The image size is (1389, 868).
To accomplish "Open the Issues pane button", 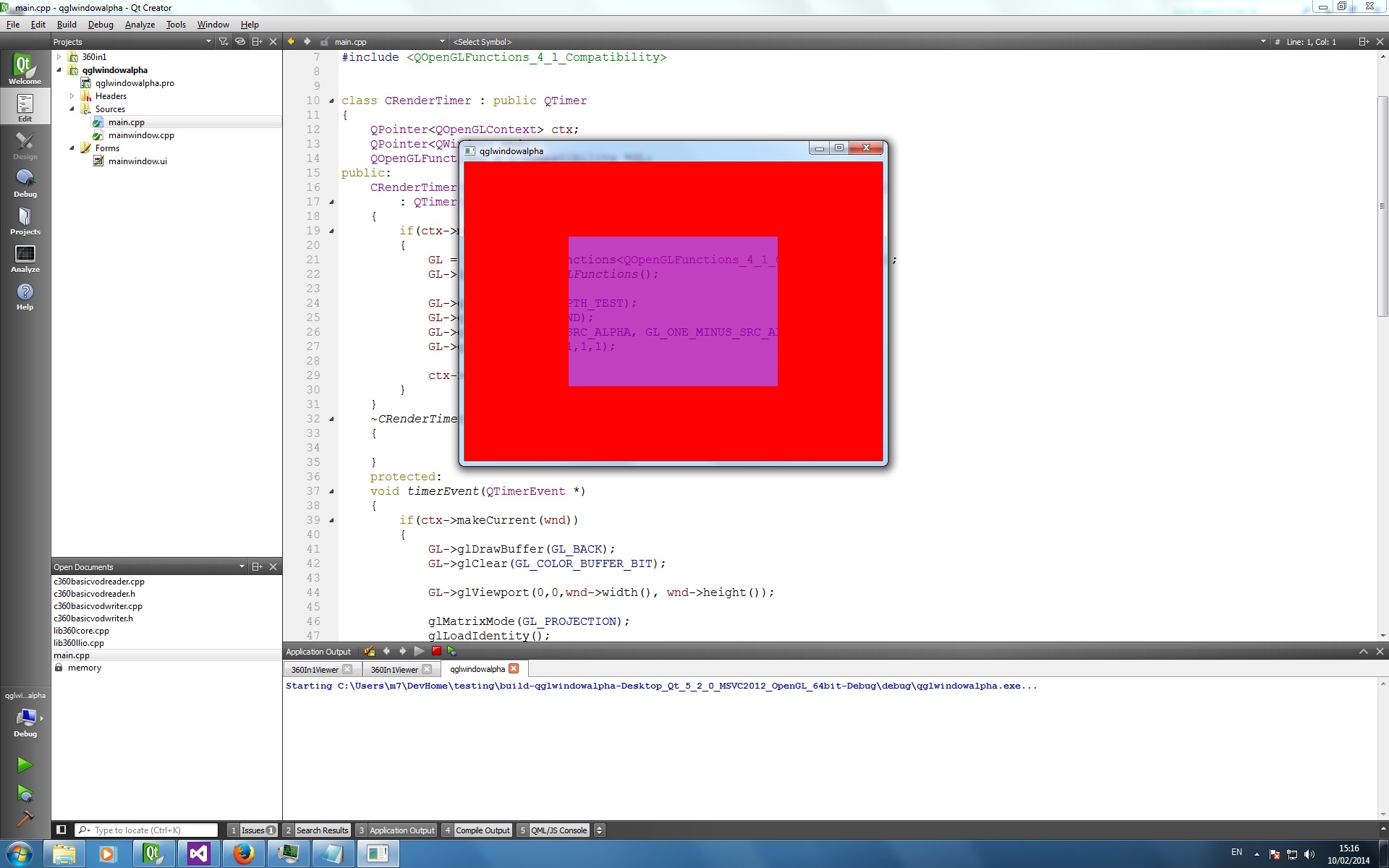I will pyautogui.click(x=252, y=830).
